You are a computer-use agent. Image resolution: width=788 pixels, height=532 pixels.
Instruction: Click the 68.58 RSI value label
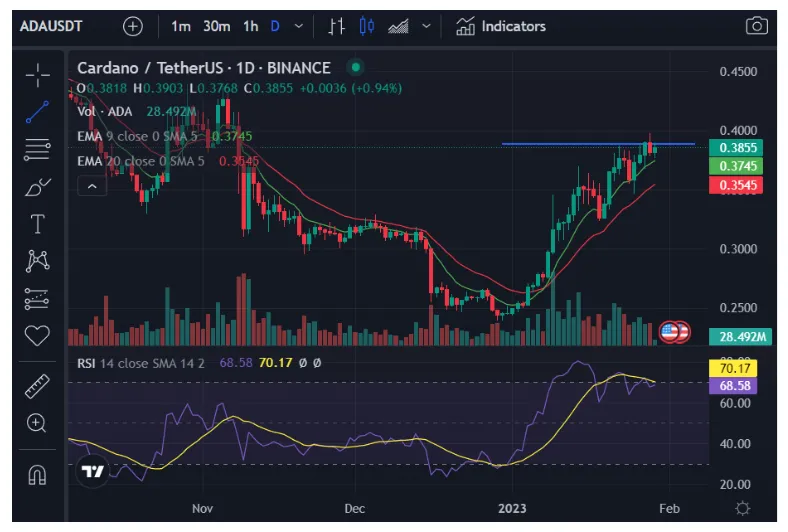pyautogui.click(x=733, y=386)
